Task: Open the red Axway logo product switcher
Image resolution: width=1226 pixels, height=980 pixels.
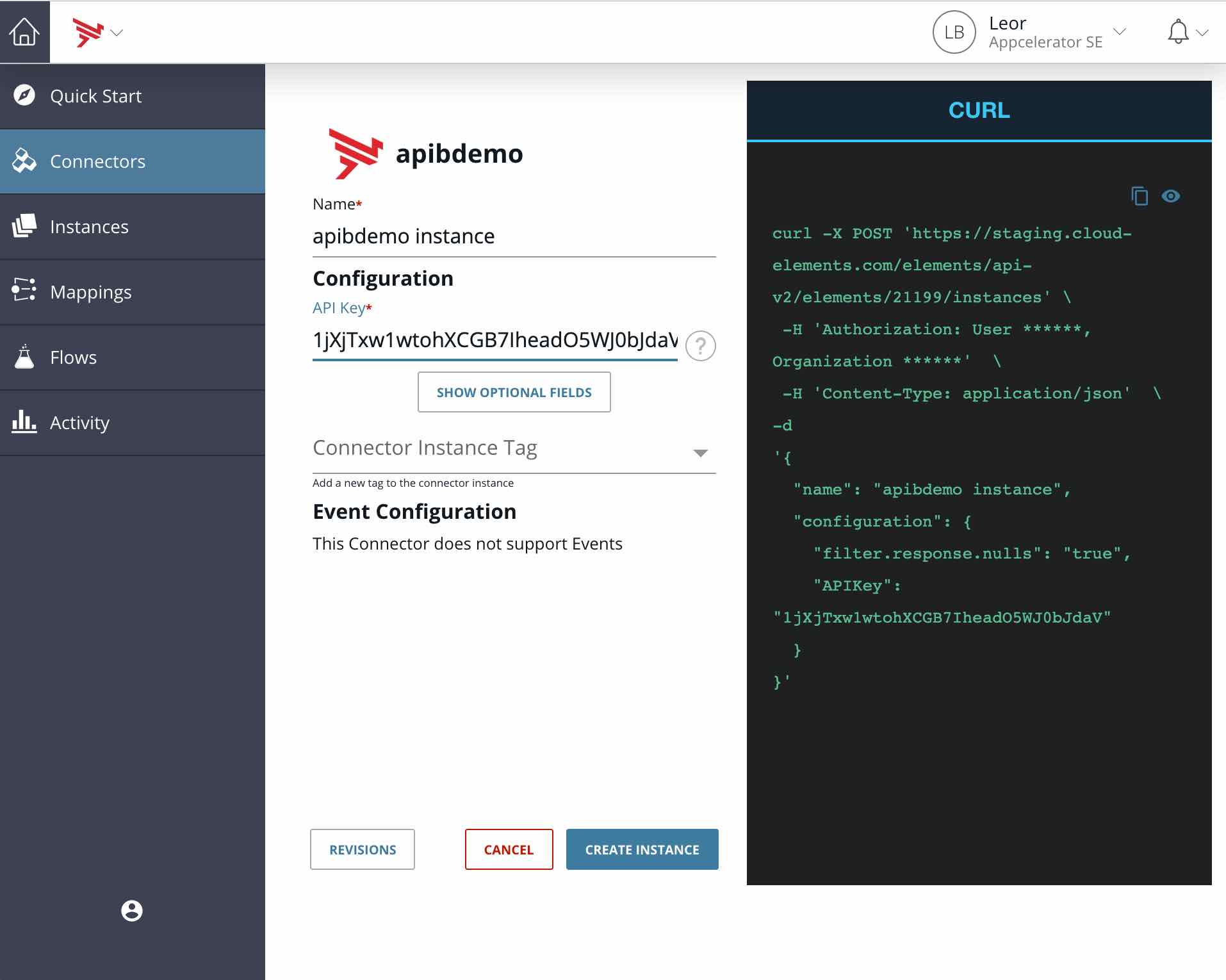Action: click(x=97, y=32)
